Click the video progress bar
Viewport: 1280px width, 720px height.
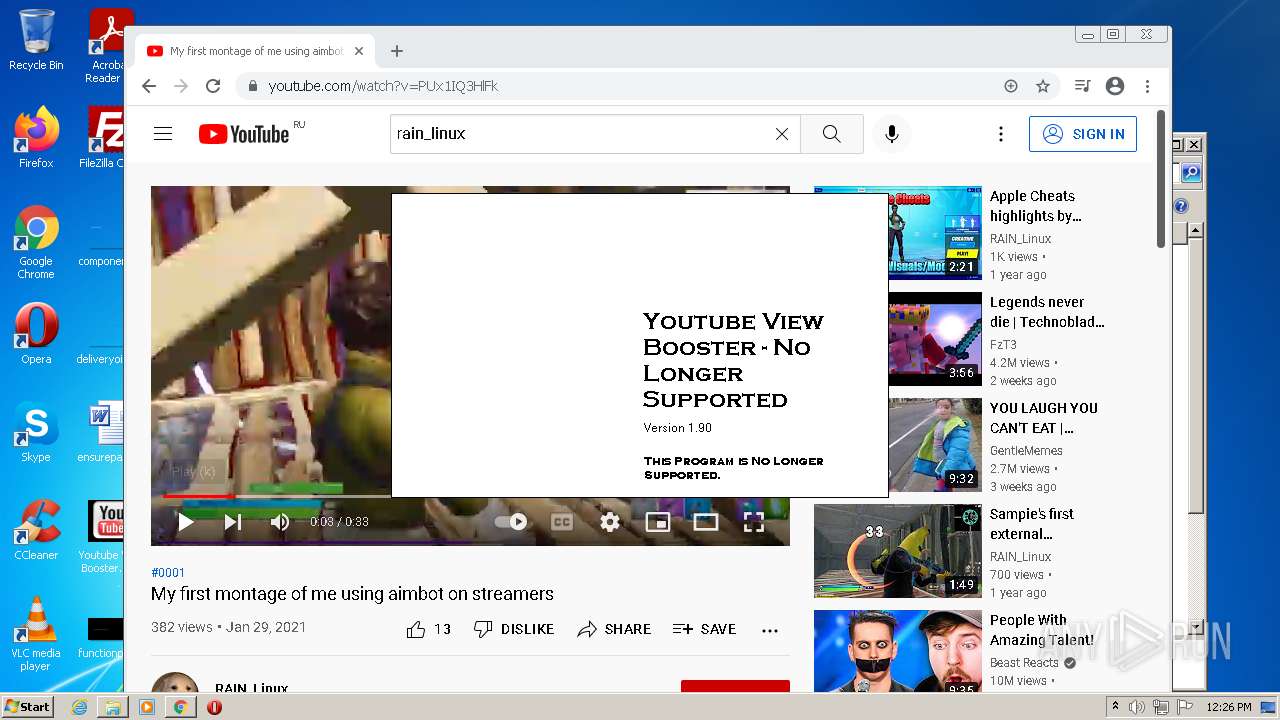275,496
